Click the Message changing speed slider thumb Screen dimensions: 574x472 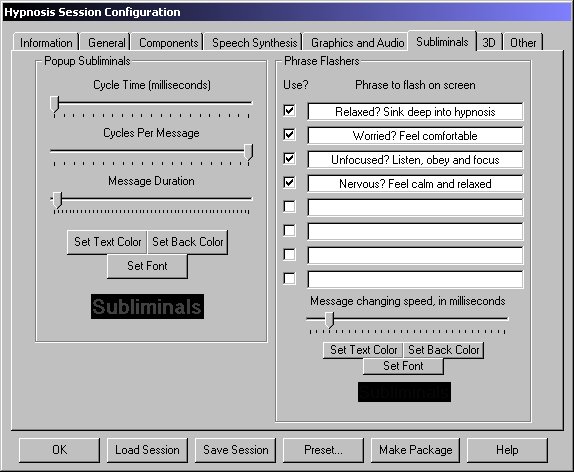pos(329,320)
